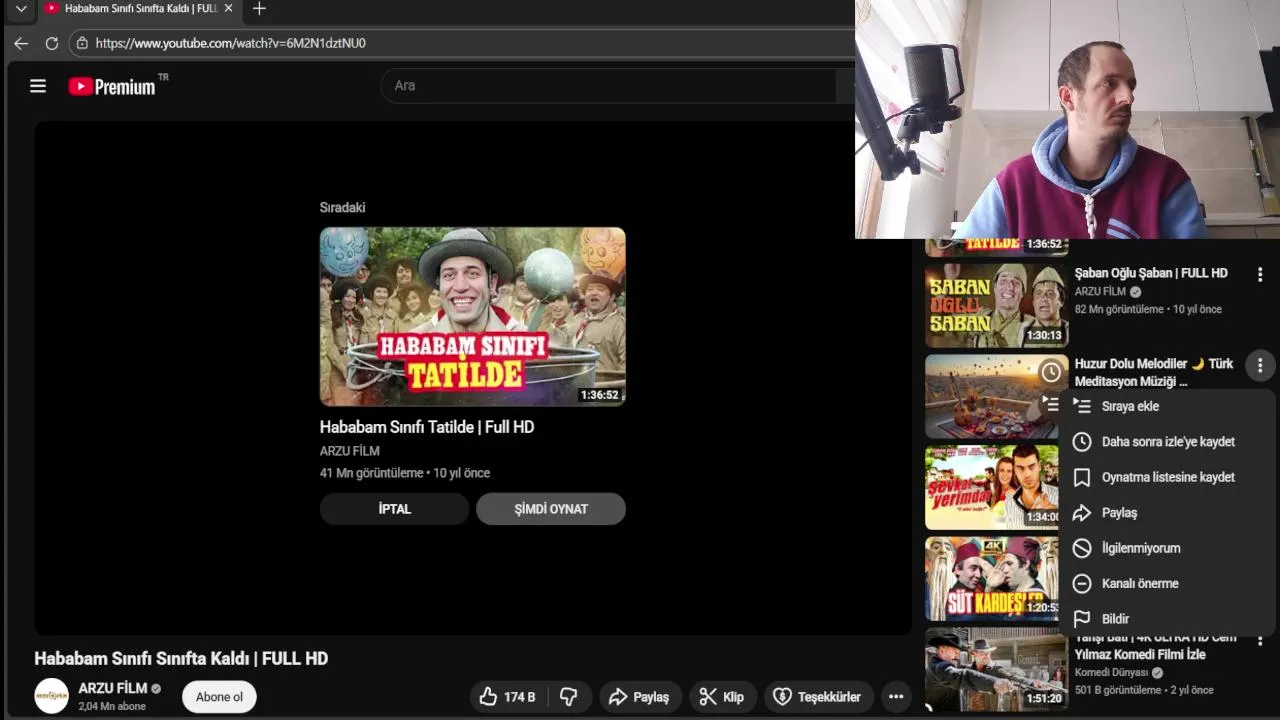This screenshot has height=720, width=1280.
Task: Click 41 Mn görüntüleme • 10 yıl önce text
Action: [405, 473]
